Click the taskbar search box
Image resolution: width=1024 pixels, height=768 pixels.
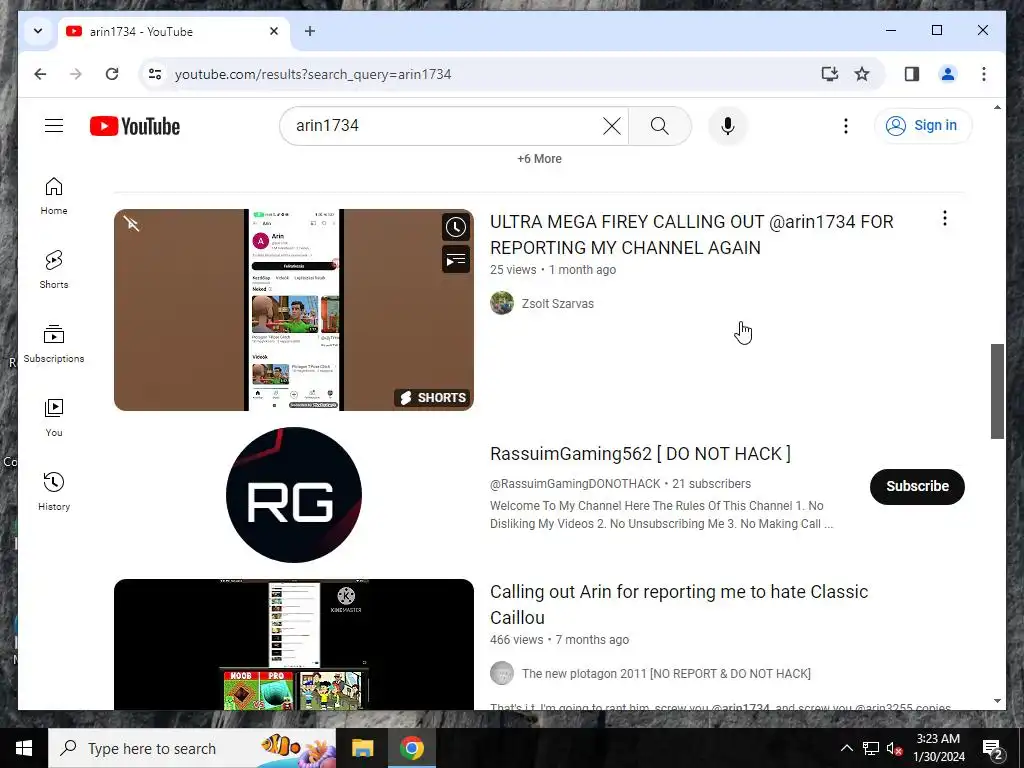[x=192, y=748]
